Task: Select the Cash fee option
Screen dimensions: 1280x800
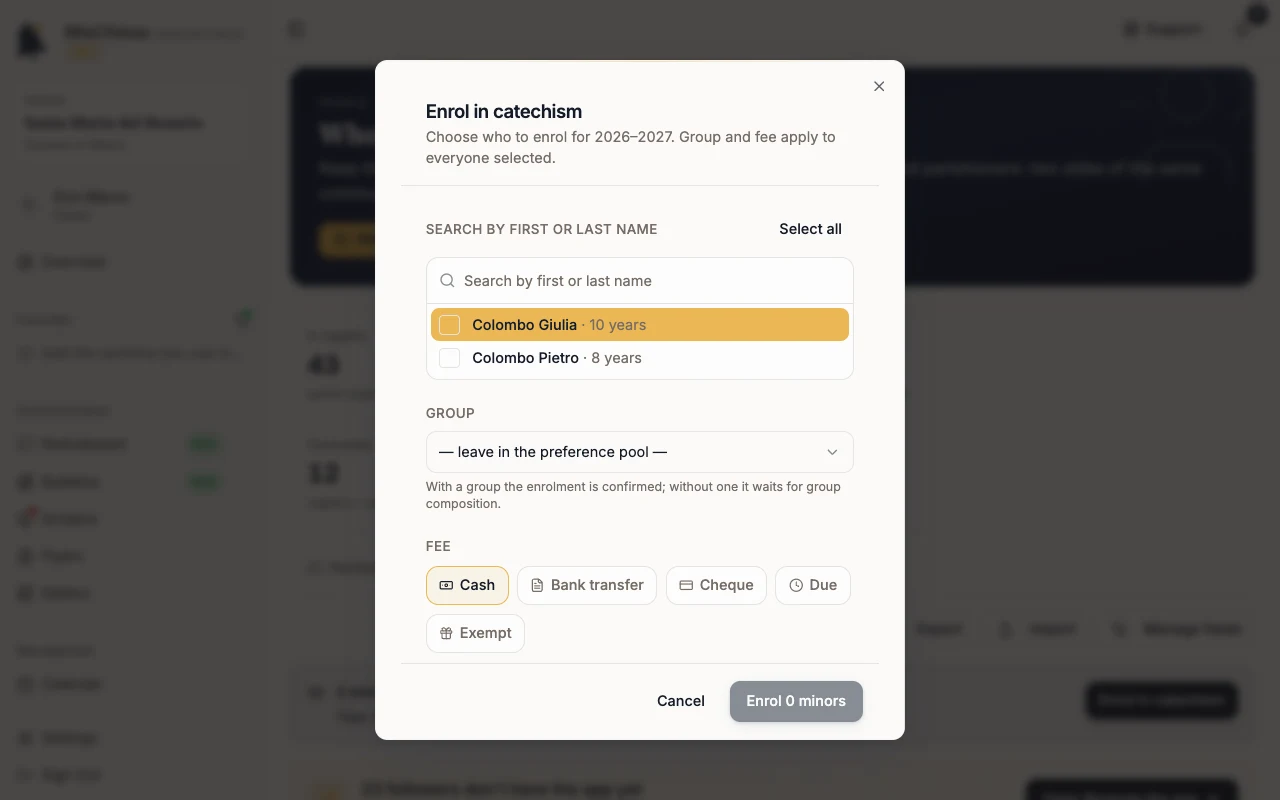Action: click(x=467, y=585)
